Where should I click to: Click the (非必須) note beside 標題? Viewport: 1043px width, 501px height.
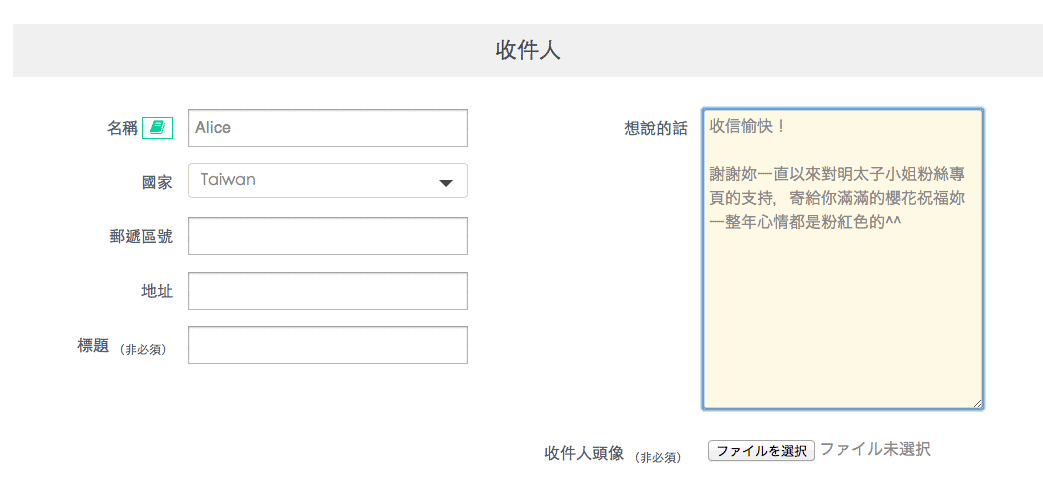pos(142,349)
